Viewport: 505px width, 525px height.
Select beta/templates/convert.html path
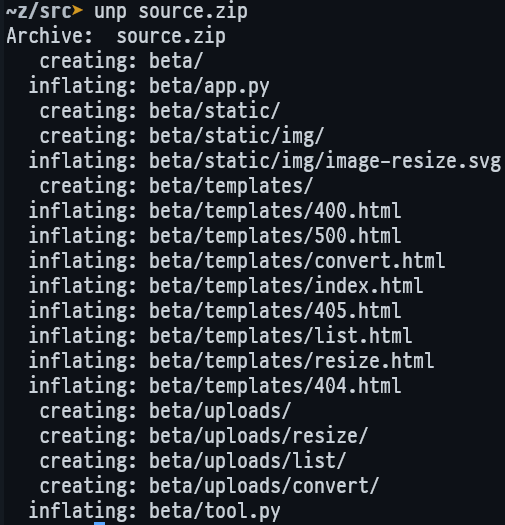[297, 261]
